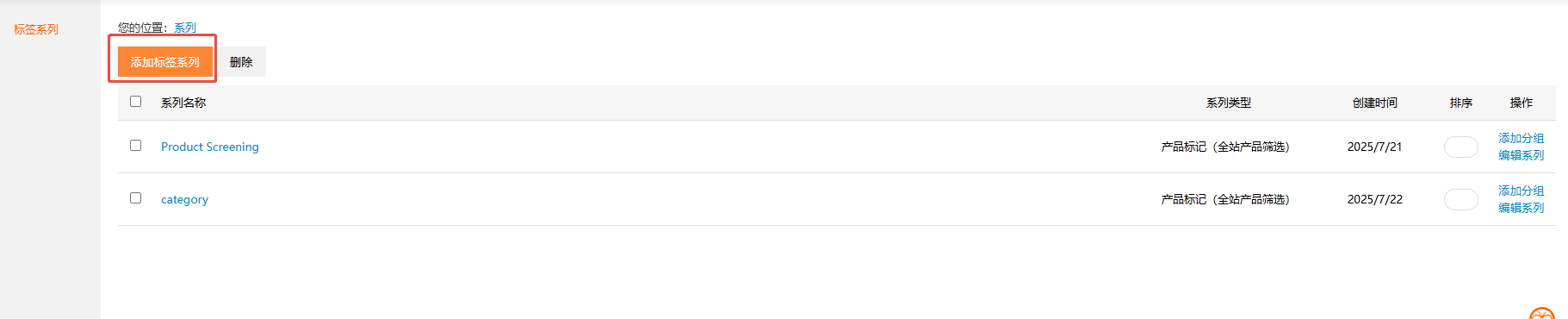Click the orange floating icon at the bottom-right corner
This screenshot has height=319, width=1568.
1542,313
